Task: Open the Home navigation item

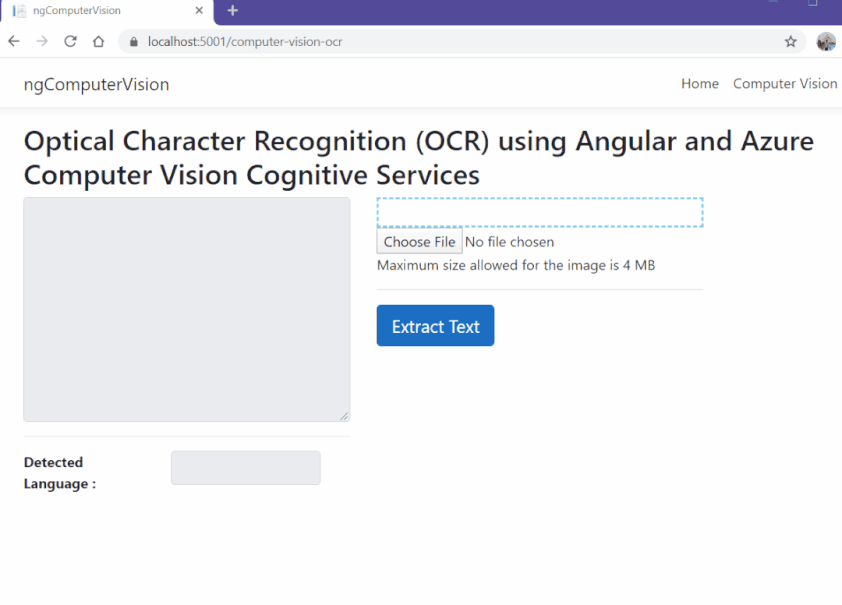Action: coord(699,84)
